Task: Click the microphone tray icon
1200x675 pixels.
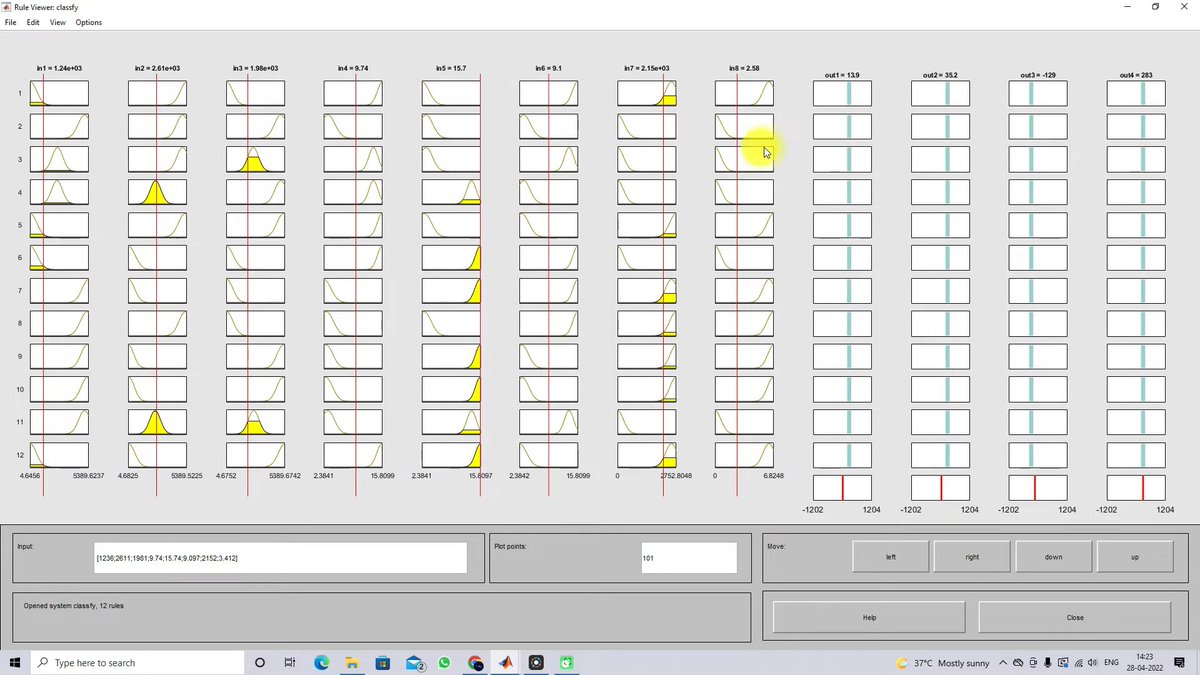Action: 1047,663
